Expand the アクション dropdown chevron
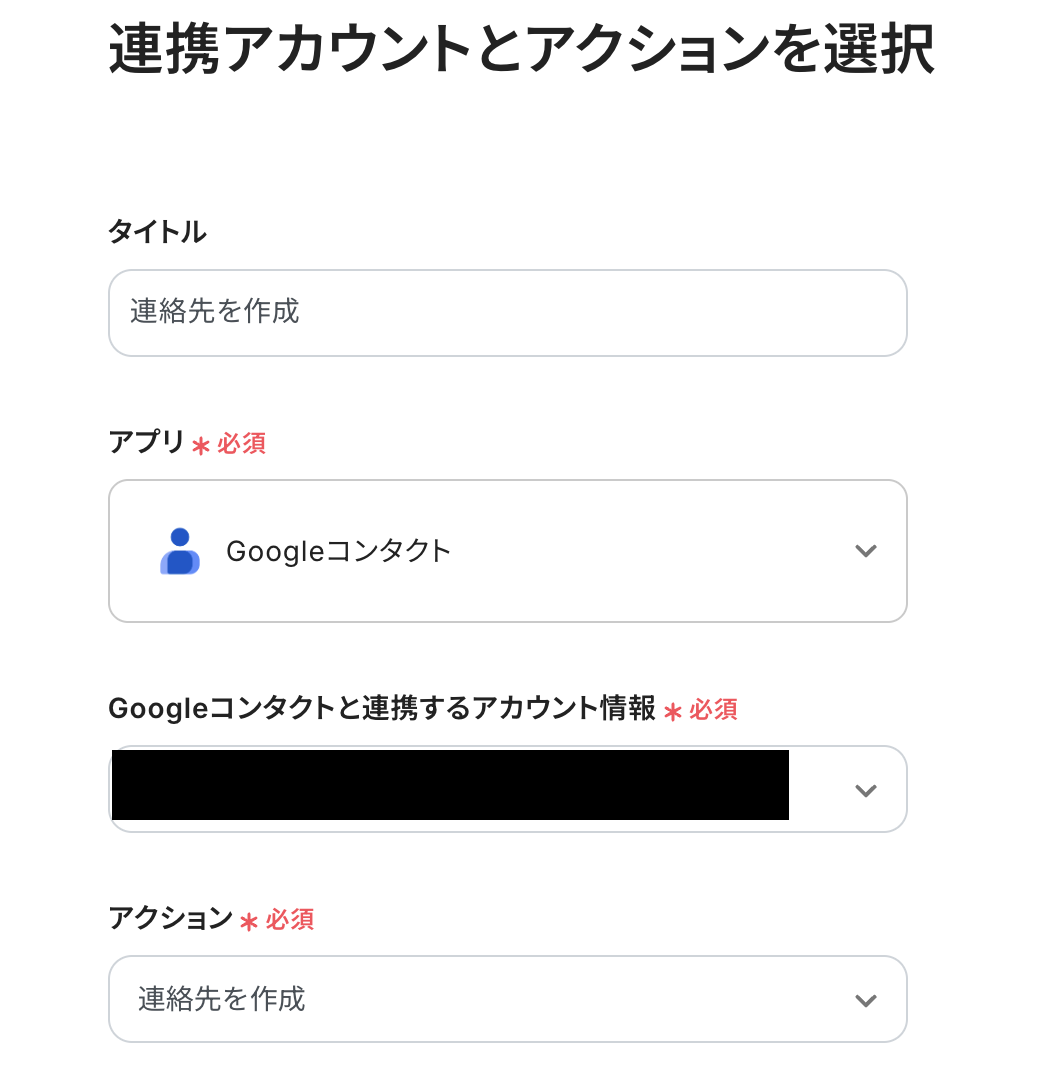Viewport: 1052px width, 1078px height. (865, 1000)
